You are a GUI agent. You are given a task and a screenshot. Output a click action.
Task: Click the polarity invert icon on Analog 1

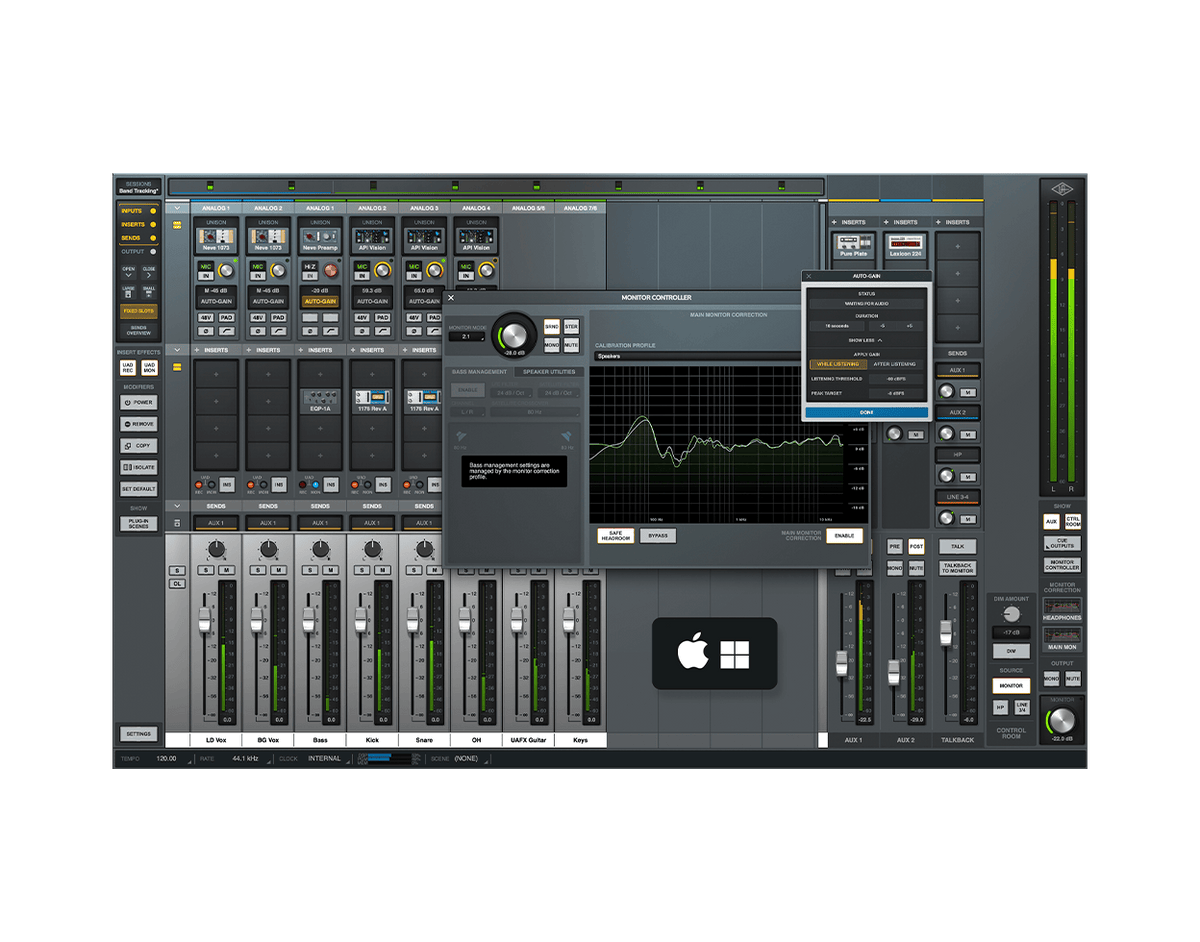pos(206,331)
